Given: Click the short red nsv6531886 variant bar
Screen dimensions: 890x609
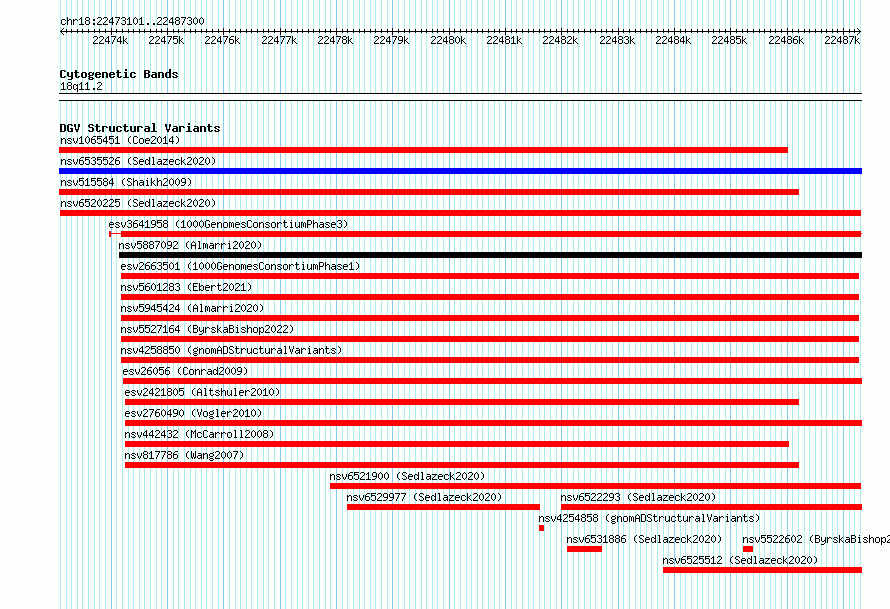Looking at the screenshot, I should point(584,549).
